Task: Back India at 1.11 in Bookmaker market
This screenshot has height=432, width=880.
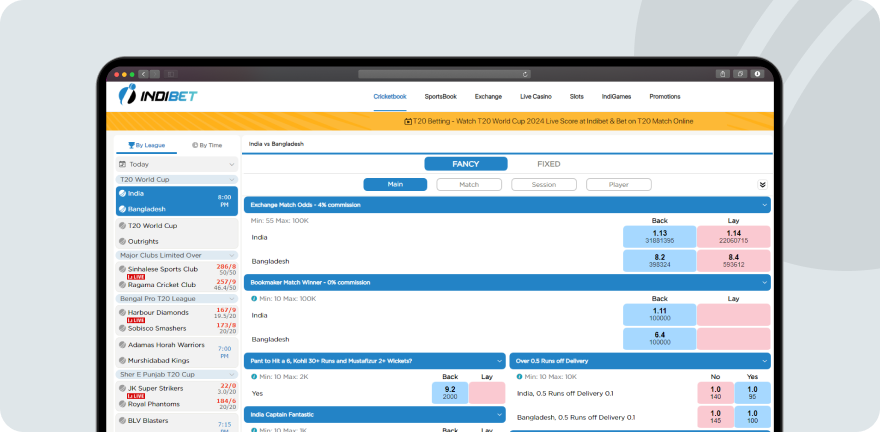Action: click(x=659, y=315)
